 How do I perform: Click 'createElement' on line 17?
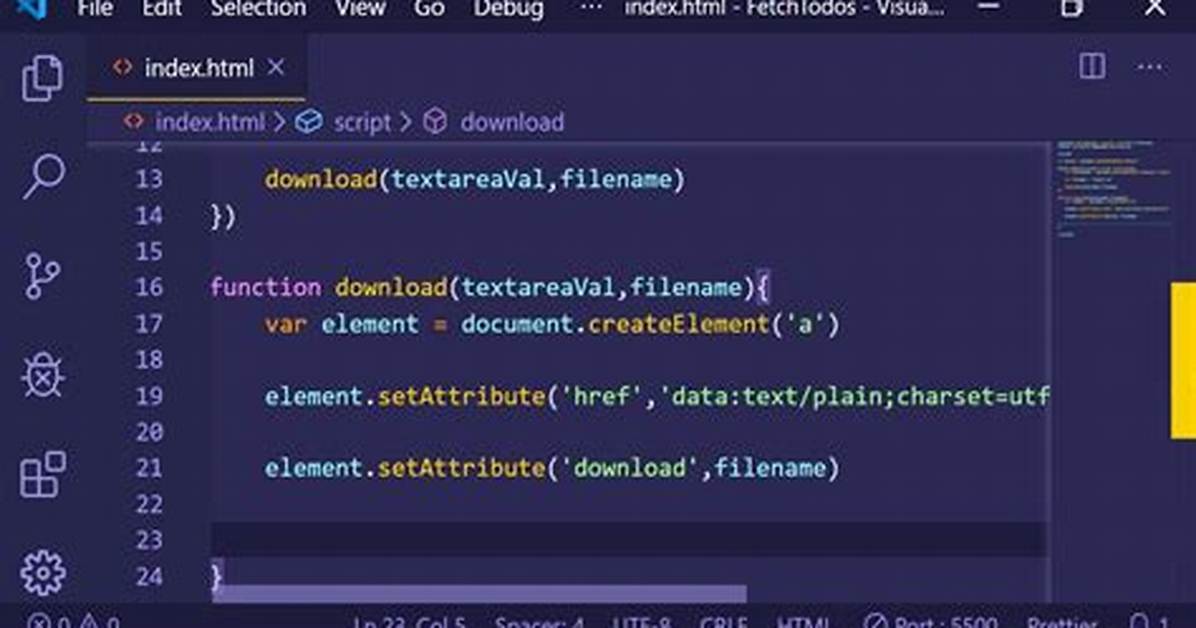click(678, 324)
